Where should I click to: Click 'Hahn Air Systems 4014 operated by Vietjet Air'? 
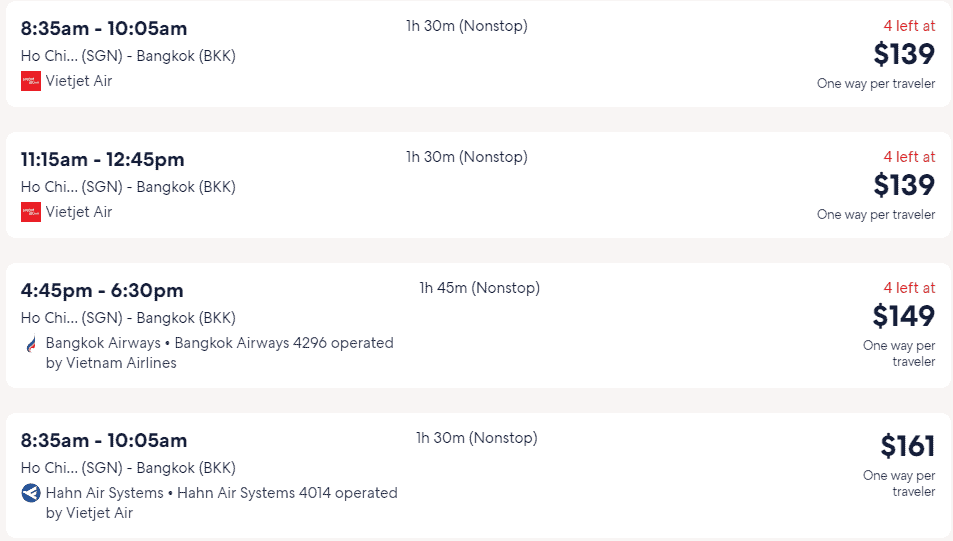(221, 503)
